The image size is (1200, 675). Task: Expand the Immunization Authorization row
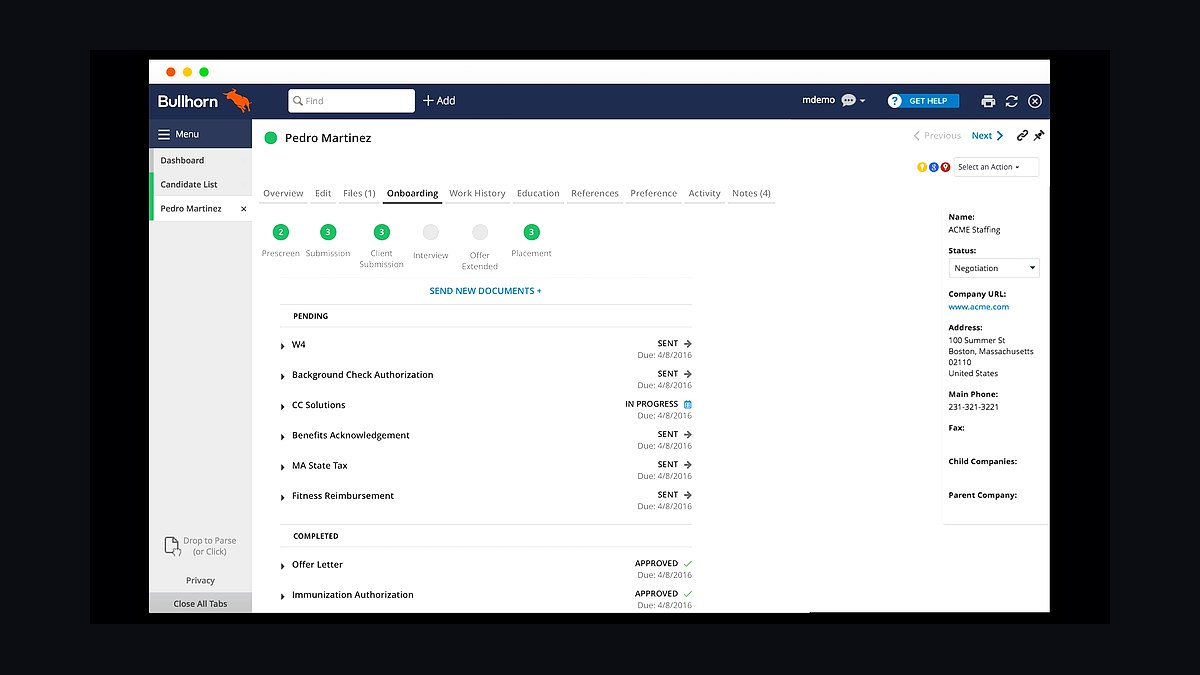pyautogui.click(x=283, y=596)
